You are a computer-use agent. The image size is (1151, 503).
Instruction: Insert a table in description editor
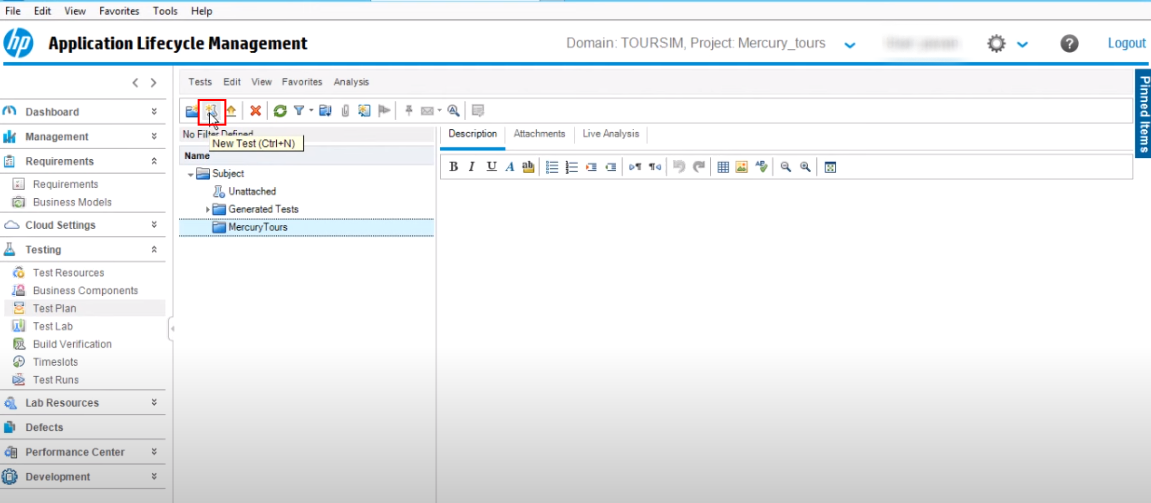(x=723, y=167)
